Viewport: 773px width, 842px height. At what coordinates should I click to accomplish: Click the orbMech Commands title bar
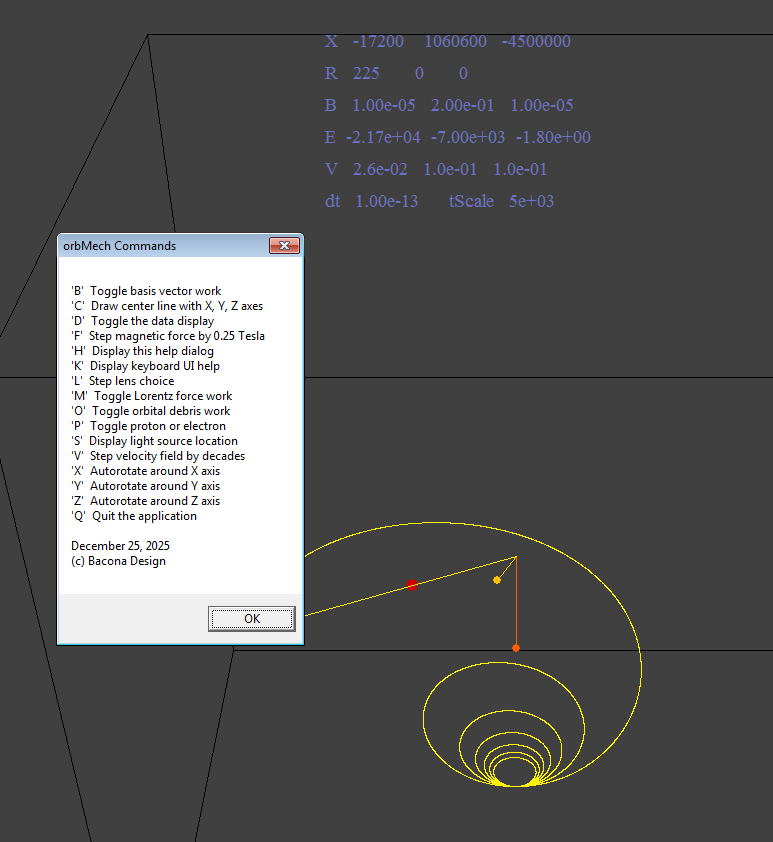160,246
